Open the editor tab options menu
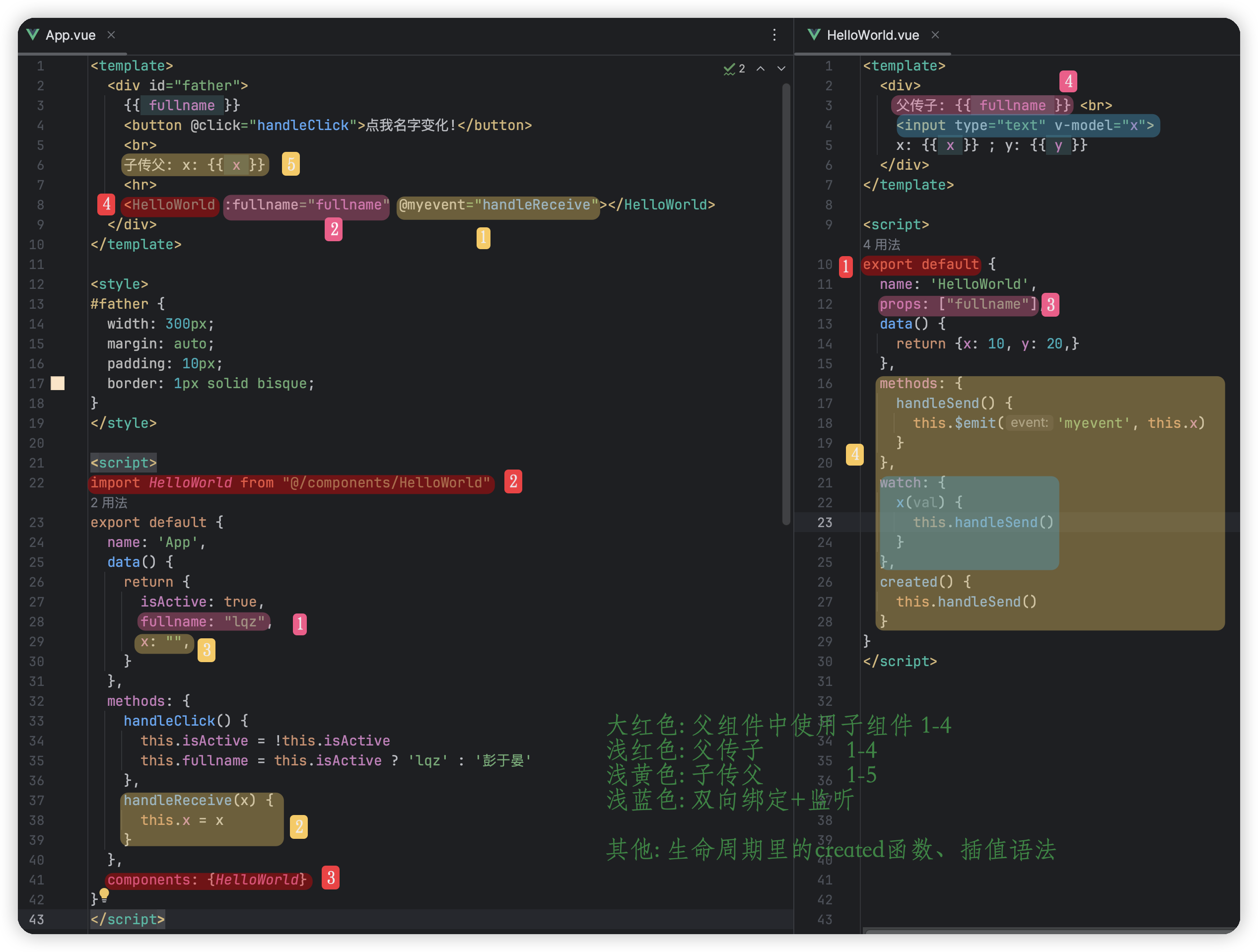 (774, 35)
